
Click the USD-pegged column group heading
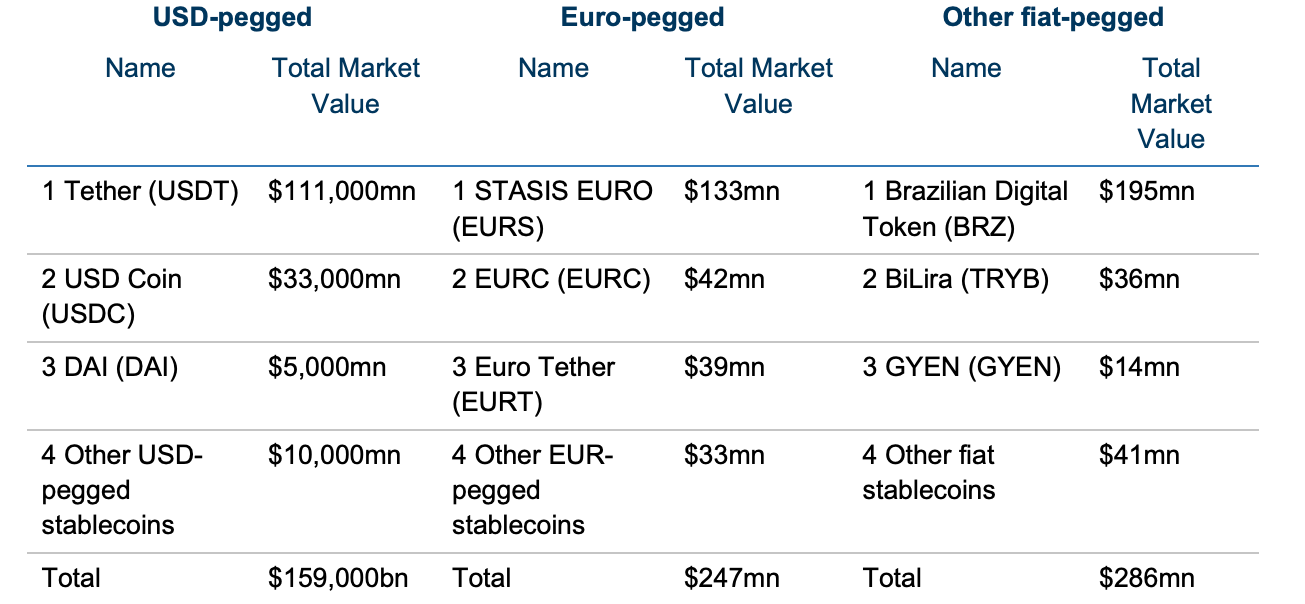[x=231, y=17]
